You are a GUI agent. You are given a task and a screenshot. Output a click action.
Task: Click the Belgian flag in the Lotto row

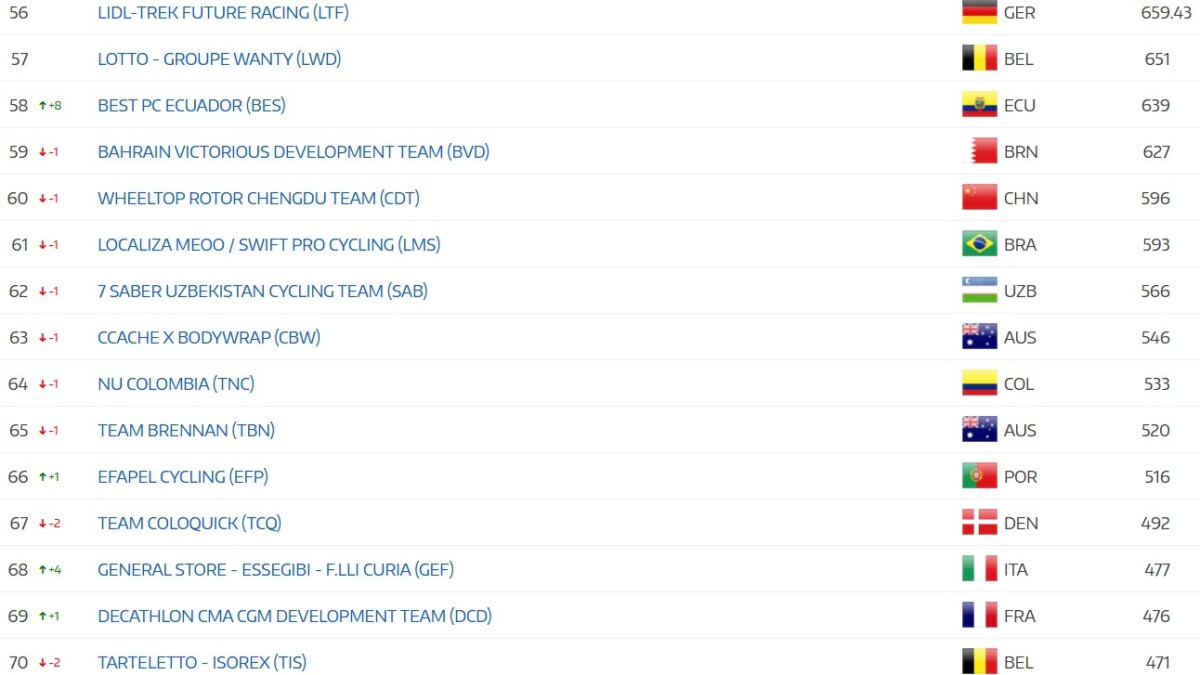click(x=980, y=59)
